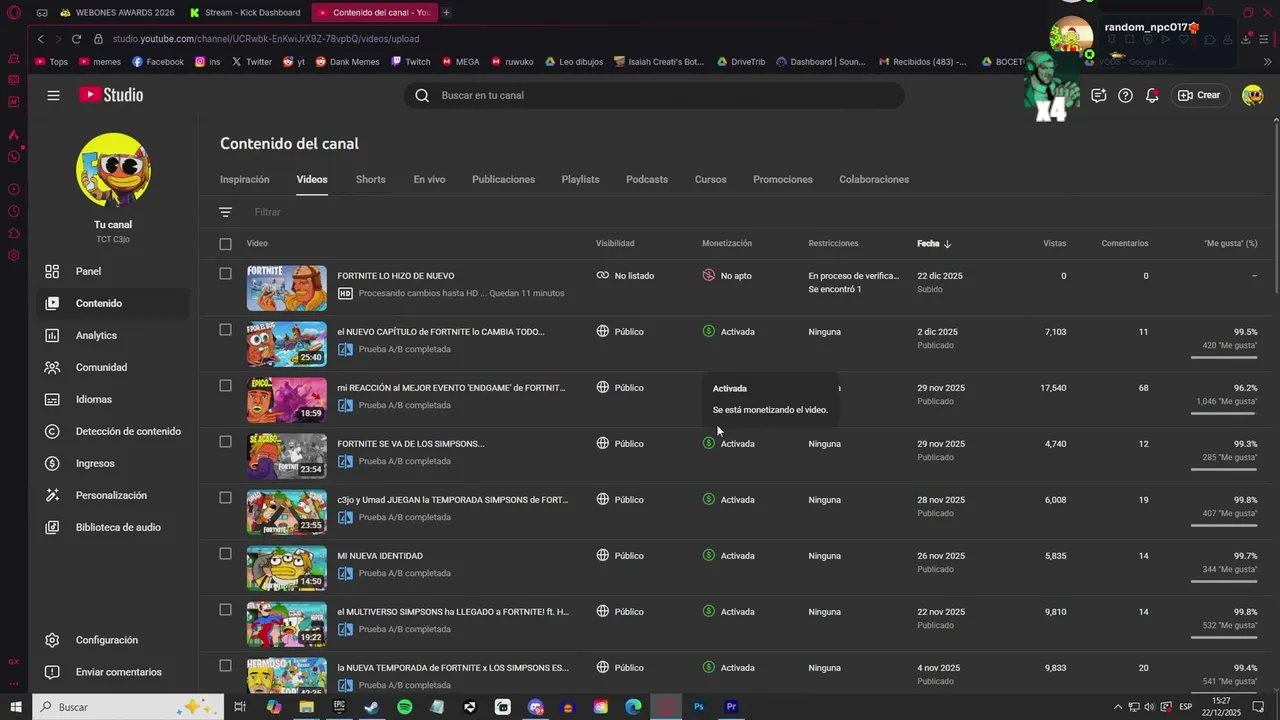The width and height of the screenshot is (1280, 720).
Task: Check mi REACCIÓN al MEJOR EVENTO video
Action: coord(225,386)
